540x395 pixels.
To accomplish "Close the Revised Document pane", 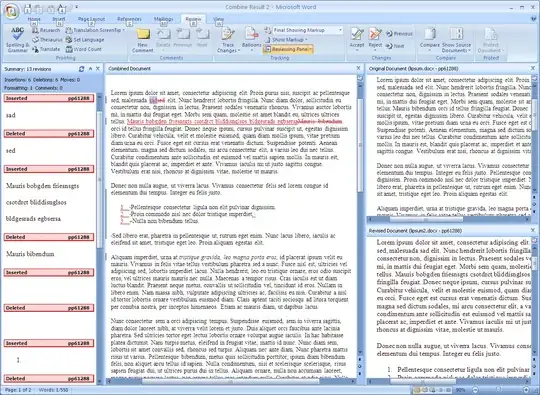I will [x=533, y=230].
